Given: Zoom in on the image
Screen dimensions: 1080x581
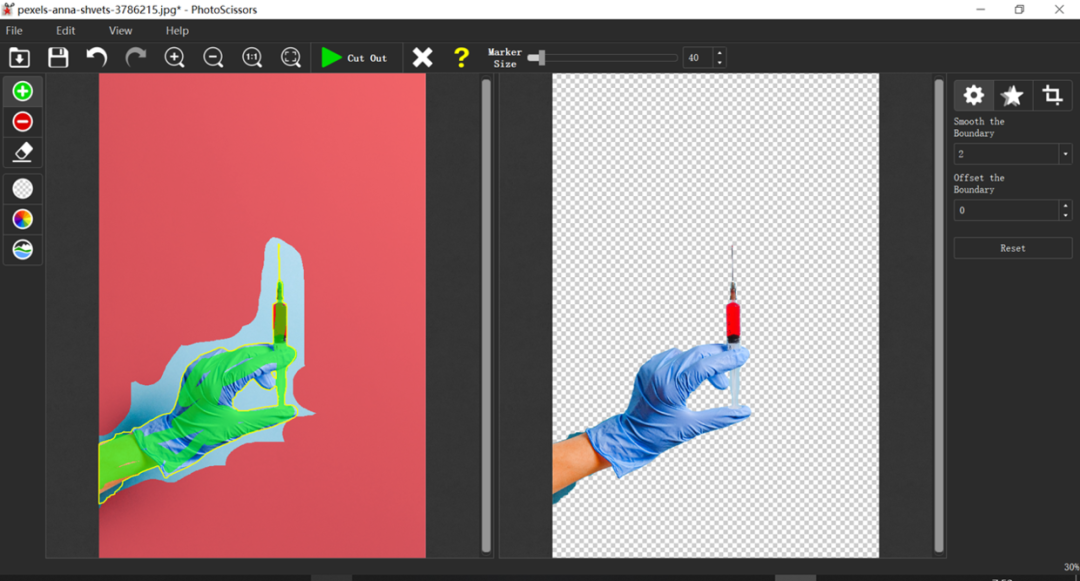Looking at the screenshot, I should 174,58.
